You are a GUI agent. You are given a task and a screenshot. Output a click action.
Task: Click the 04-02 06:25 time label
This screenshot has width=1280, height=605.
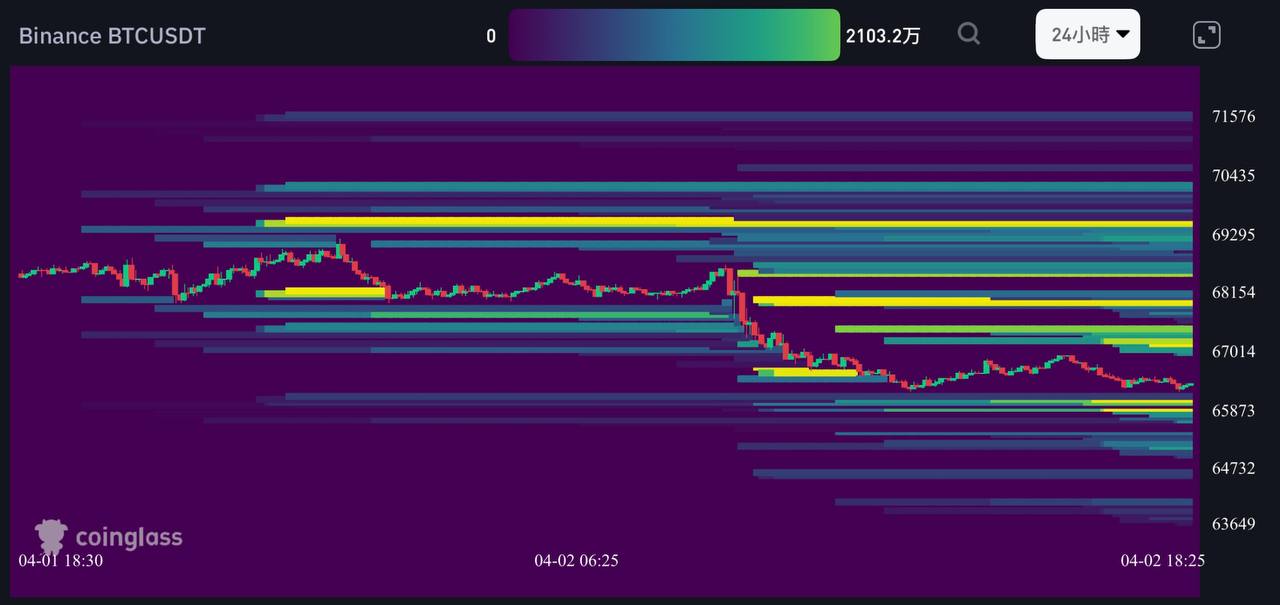576,561
